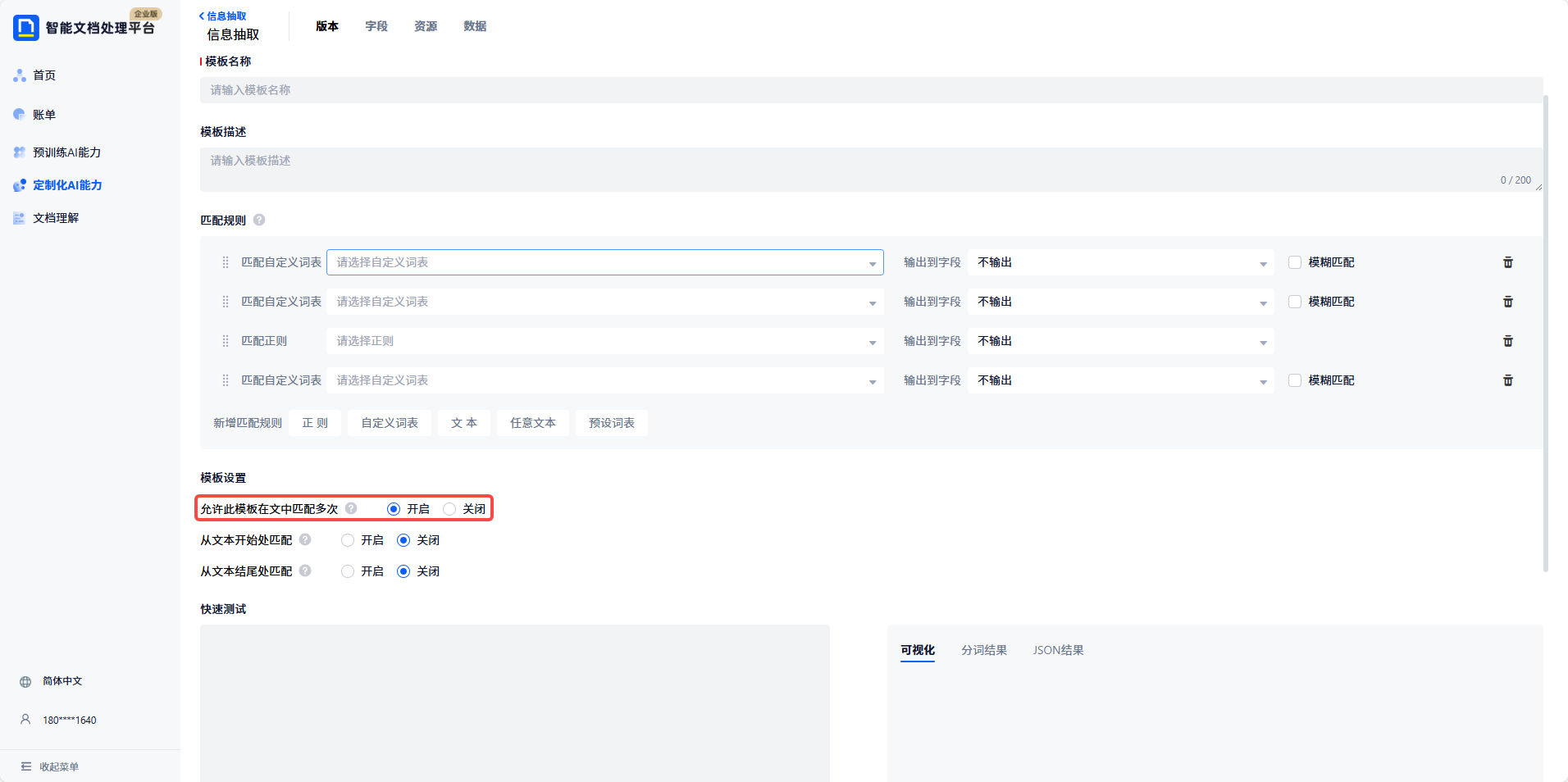Click the user account icon
The image size is (1568, 782).
25,720
